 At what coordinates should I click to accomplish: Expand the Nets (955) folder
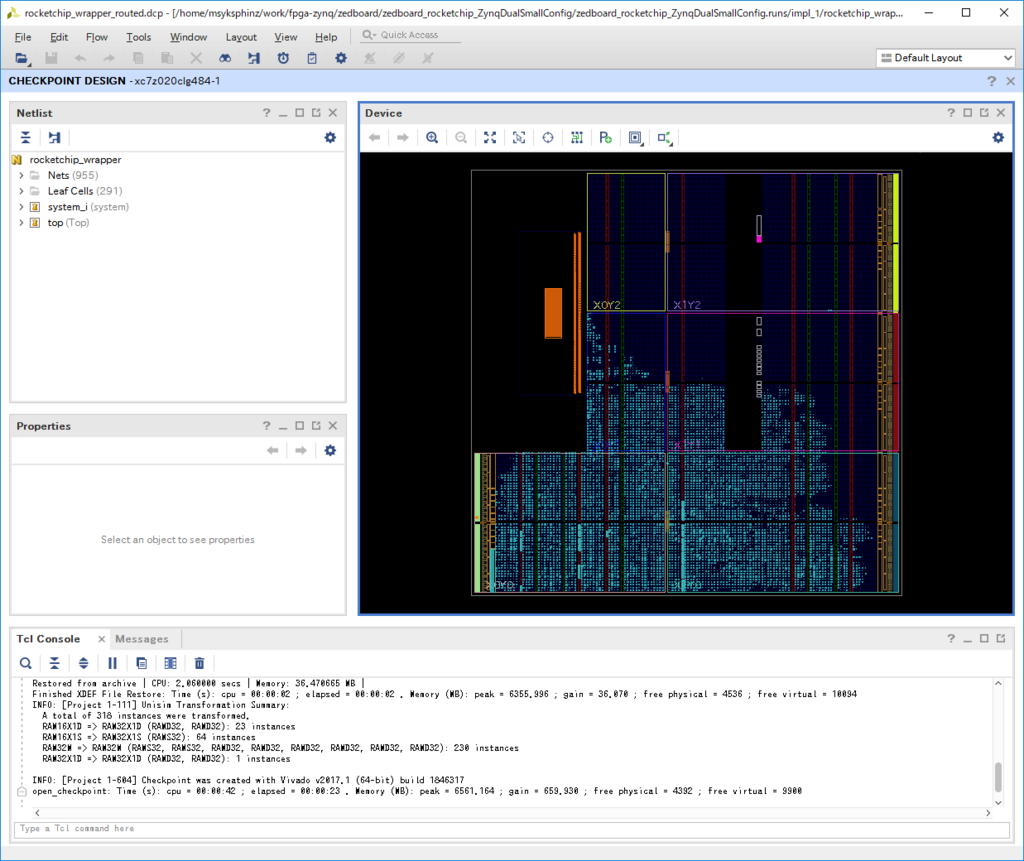(x=21, y=176)
